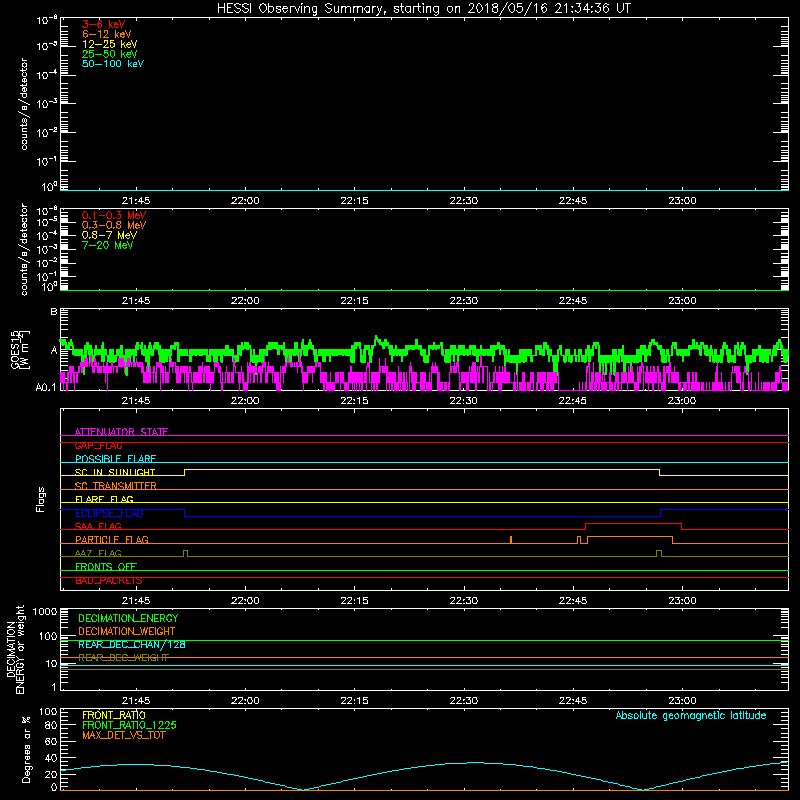This screenshot has height=800, width=800.
Task: Click the PARTICLE_FLAG label
Action: pyautogui.click(x=112, y=539)
